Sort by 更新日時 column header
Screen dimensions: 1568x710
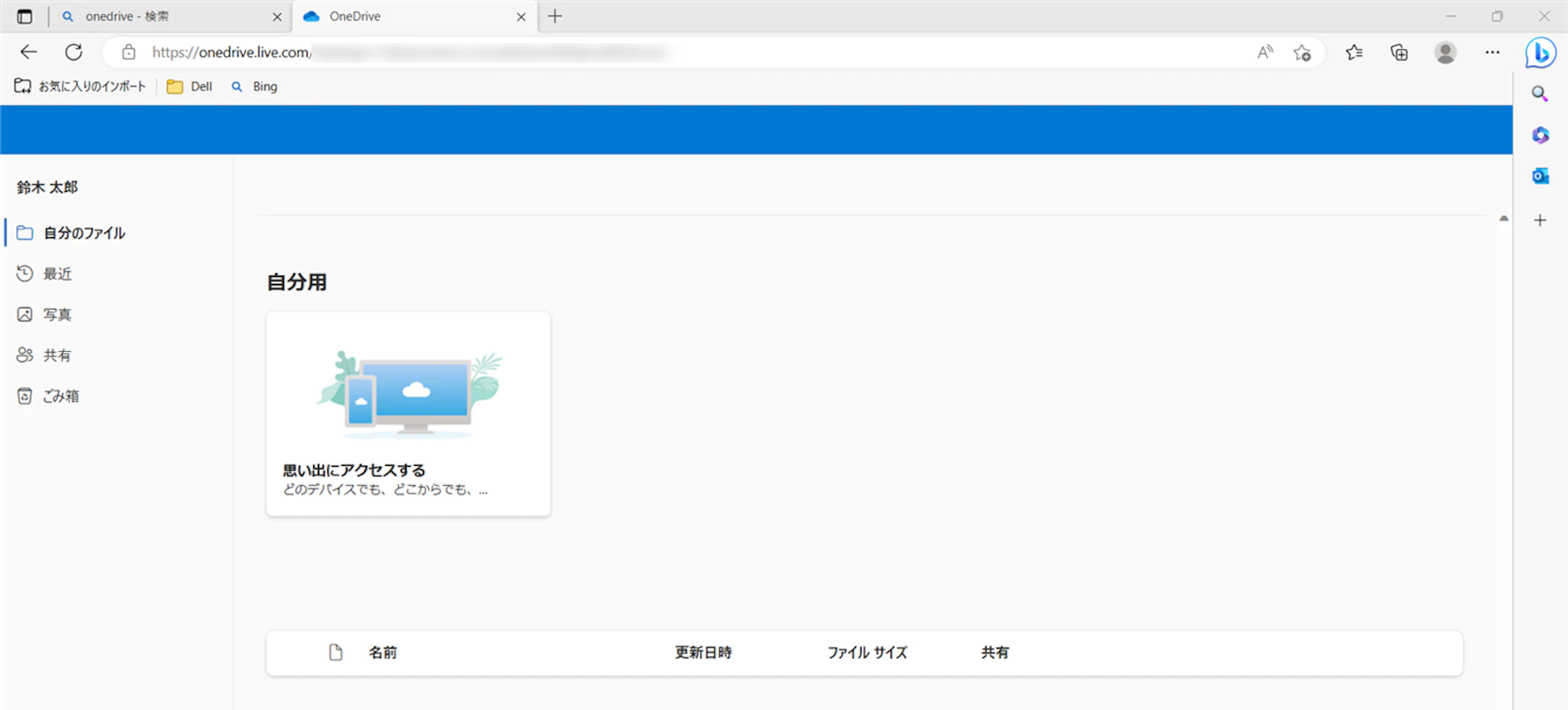coord(703,653)
